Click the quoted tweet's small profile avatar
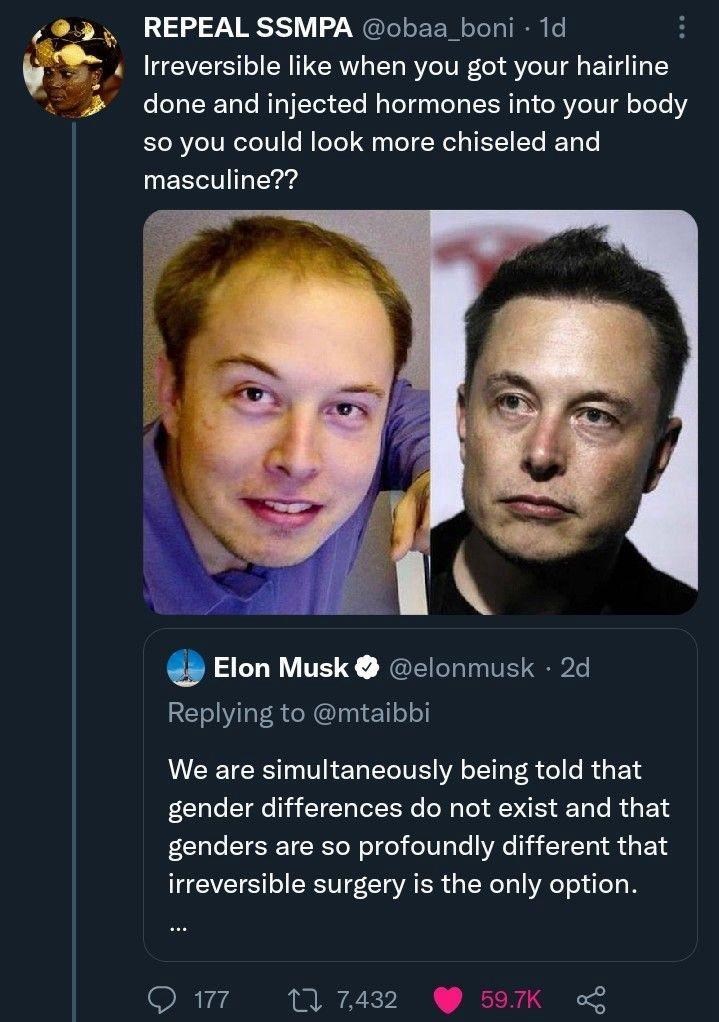 tap(187, 668)
